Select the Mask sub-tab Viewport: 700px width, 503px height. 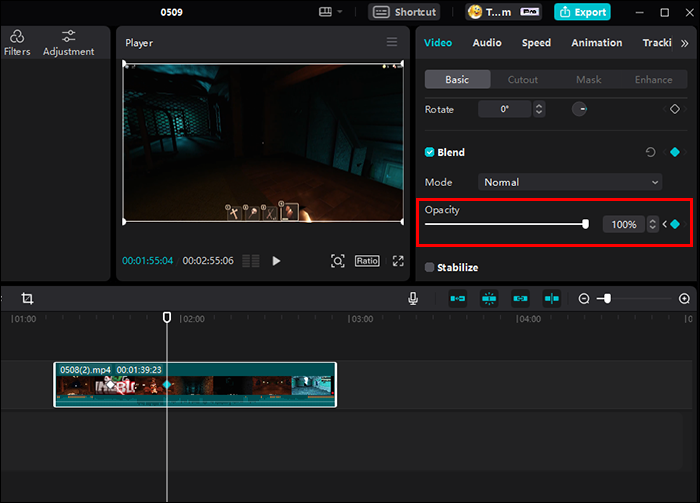point(588,80)
